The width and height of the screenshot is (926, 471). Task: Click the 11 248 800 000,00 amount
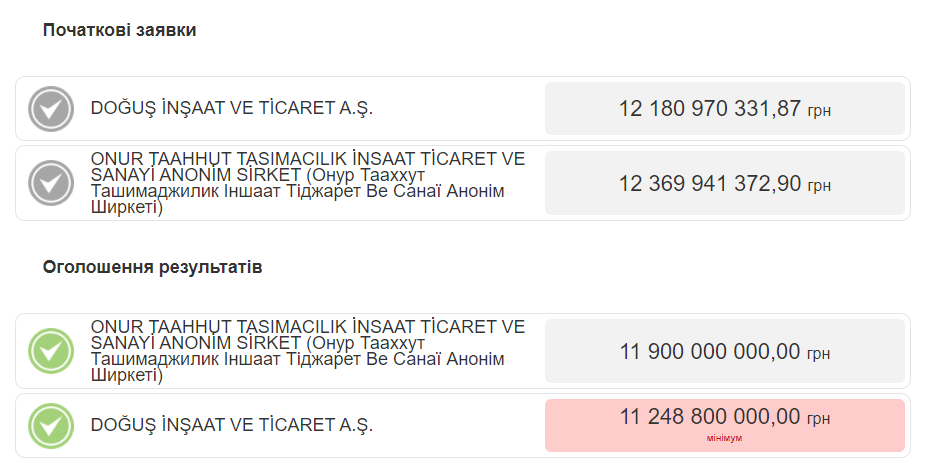click(710, 416)
